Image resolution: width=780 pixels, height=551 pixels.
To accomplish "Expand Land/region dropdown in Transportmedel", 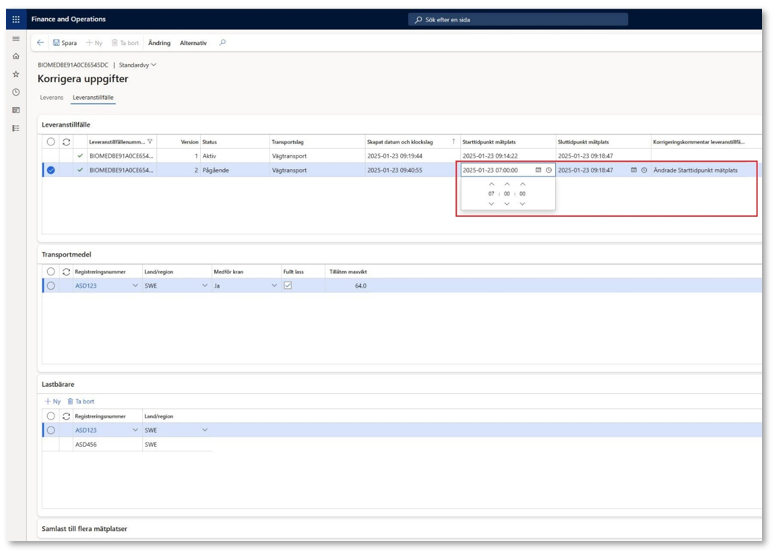I will [x=205, y=286].
